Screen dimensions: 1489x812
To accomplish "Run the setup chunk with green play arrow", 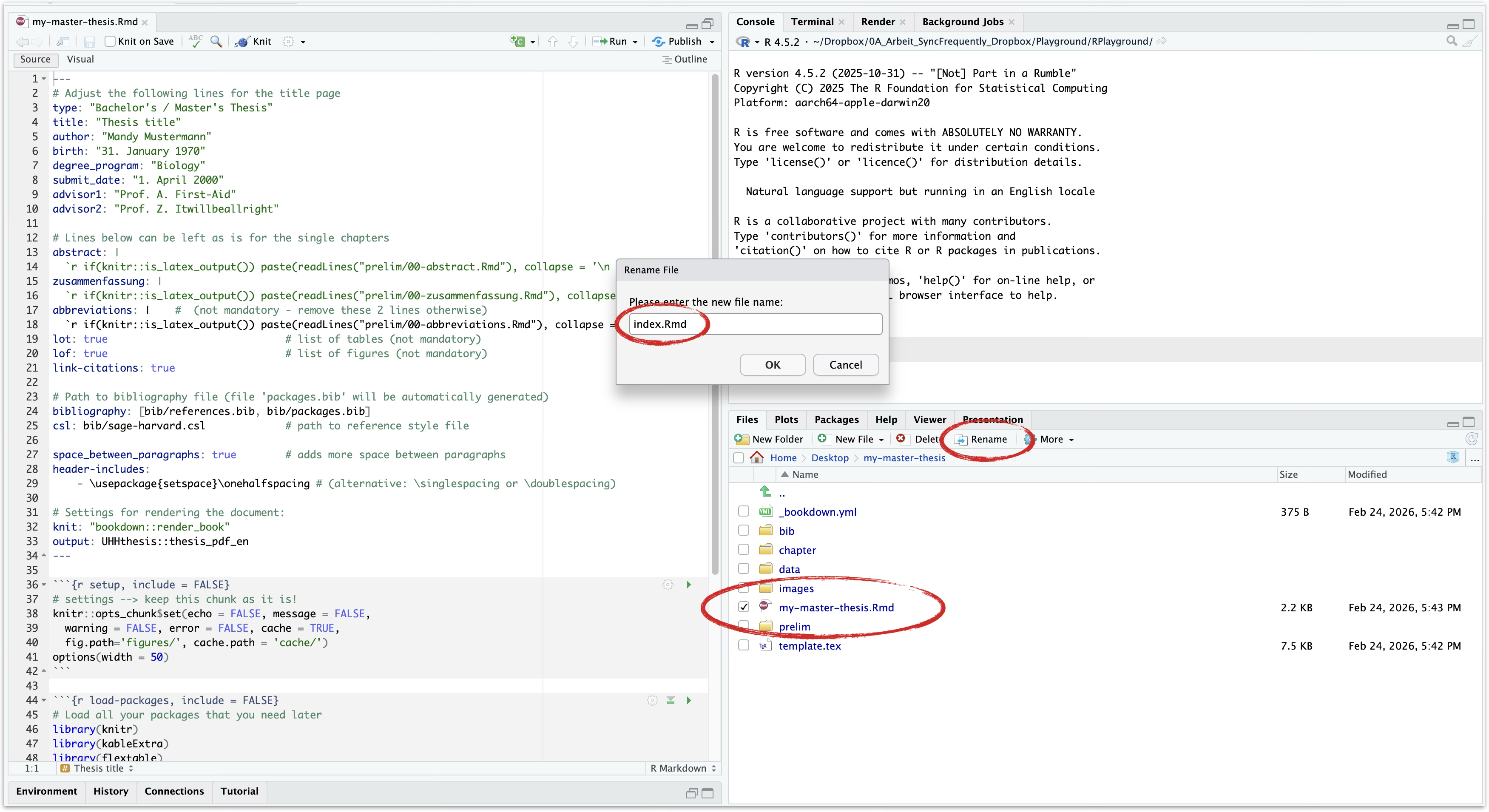I will pos(688,584).
